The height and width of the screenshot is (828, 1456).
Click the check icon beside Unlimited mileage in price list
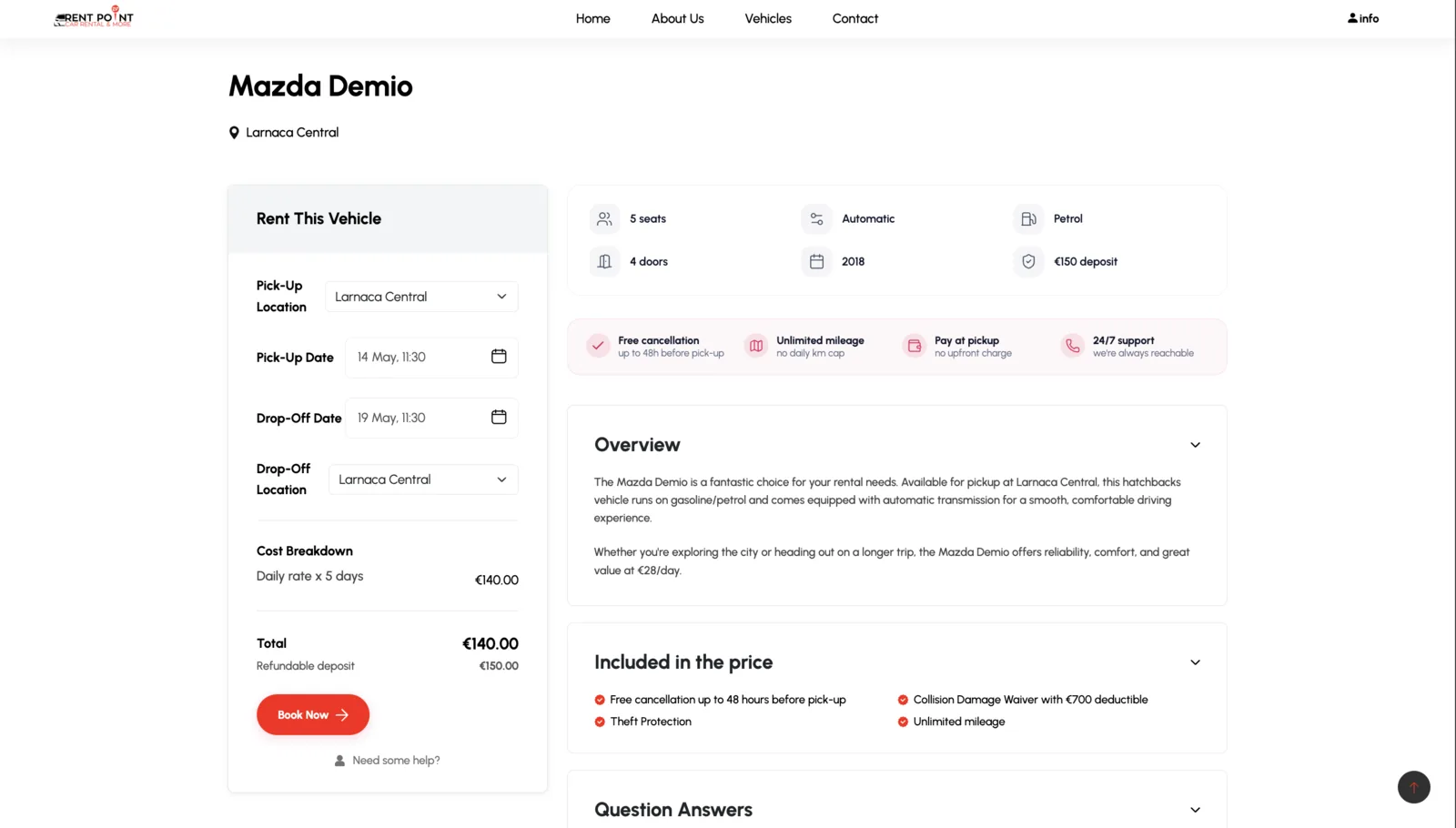point(903,722)
